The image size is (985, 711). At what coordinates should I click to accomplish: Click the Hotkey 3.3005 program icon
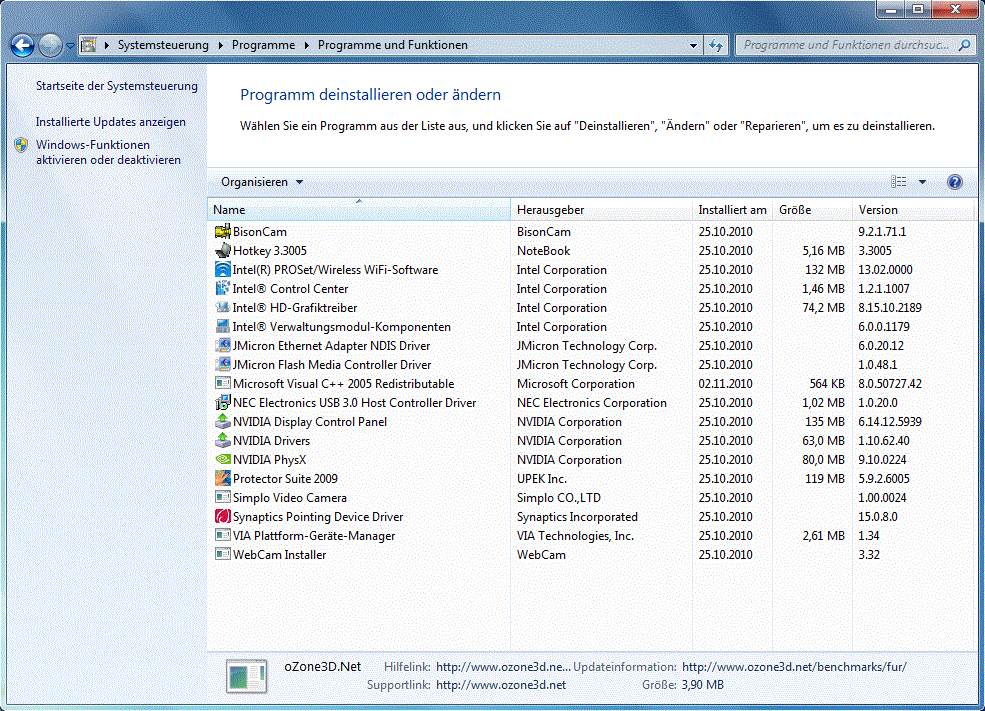coord(222,251)
